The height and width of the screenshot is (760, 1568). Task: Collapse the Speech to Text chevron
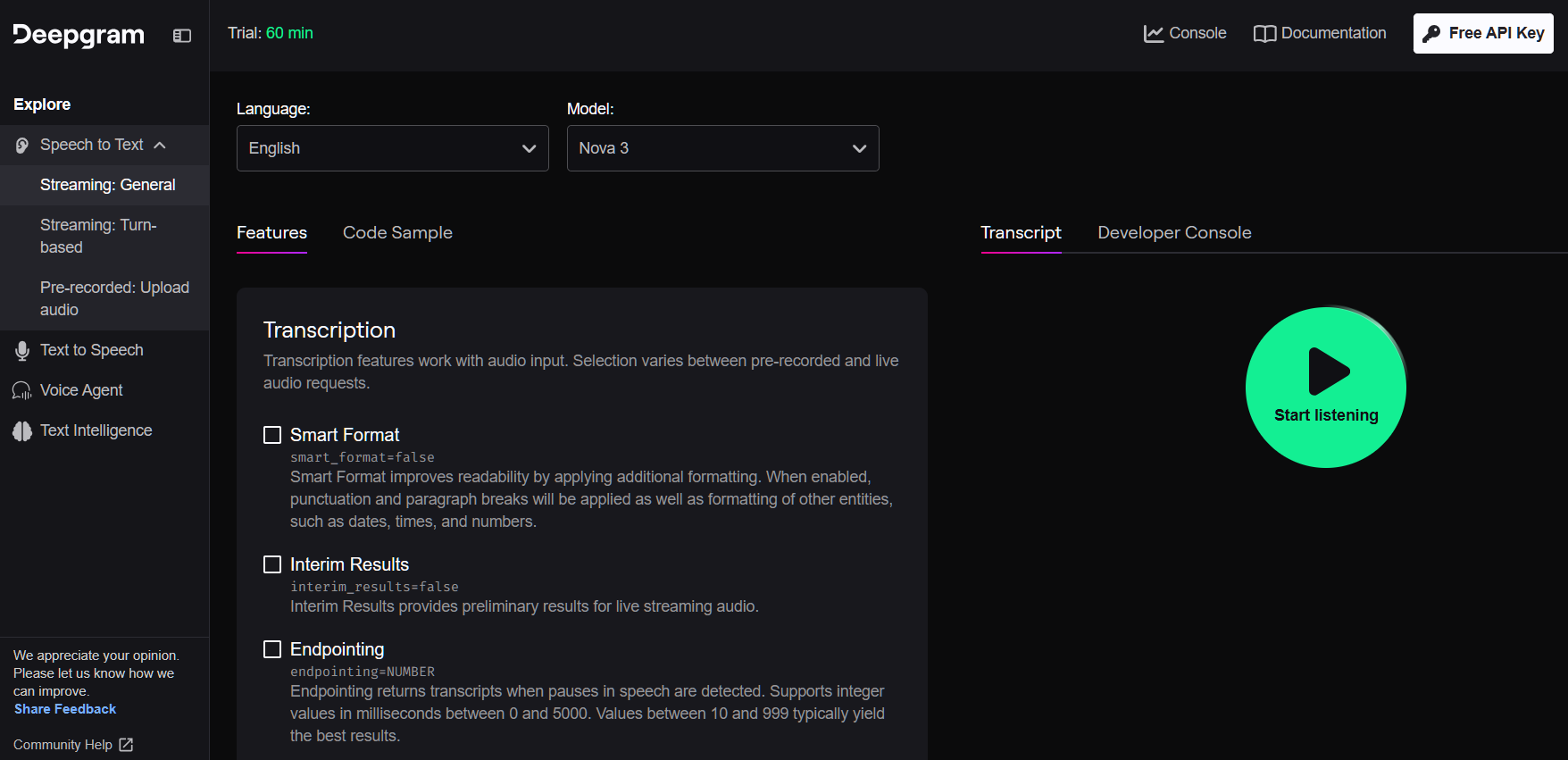coord(160,146)
